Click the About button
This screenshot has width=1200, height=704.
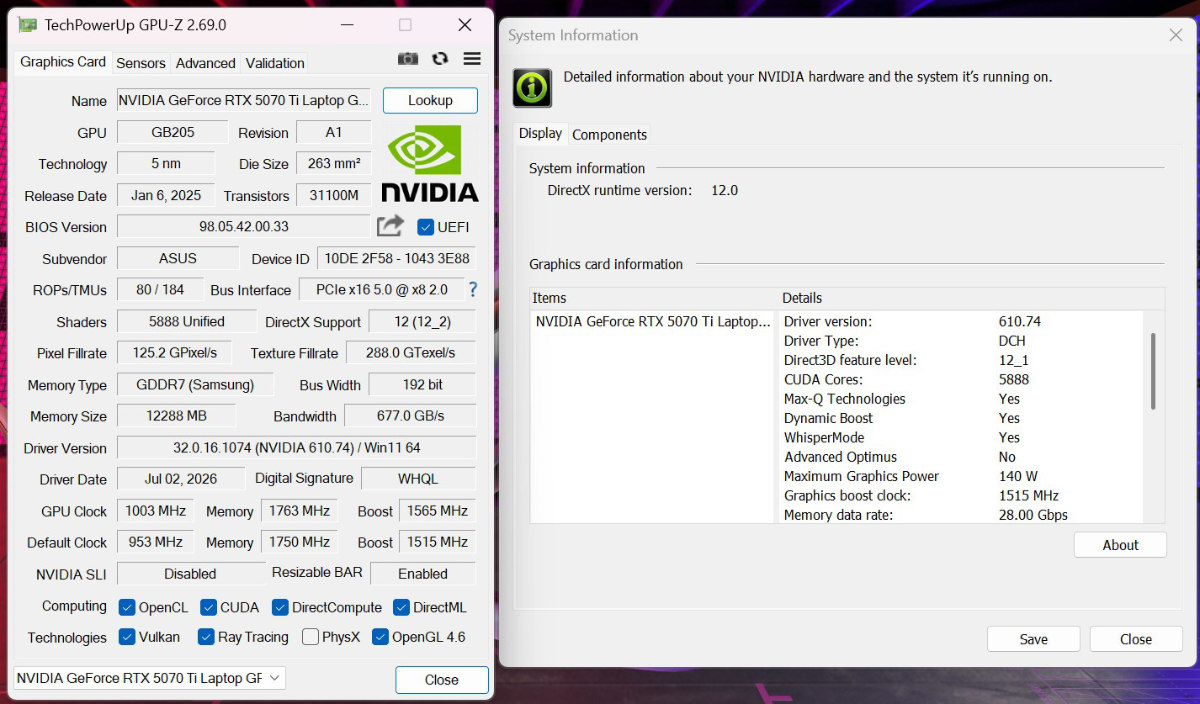click(1120, 545)
